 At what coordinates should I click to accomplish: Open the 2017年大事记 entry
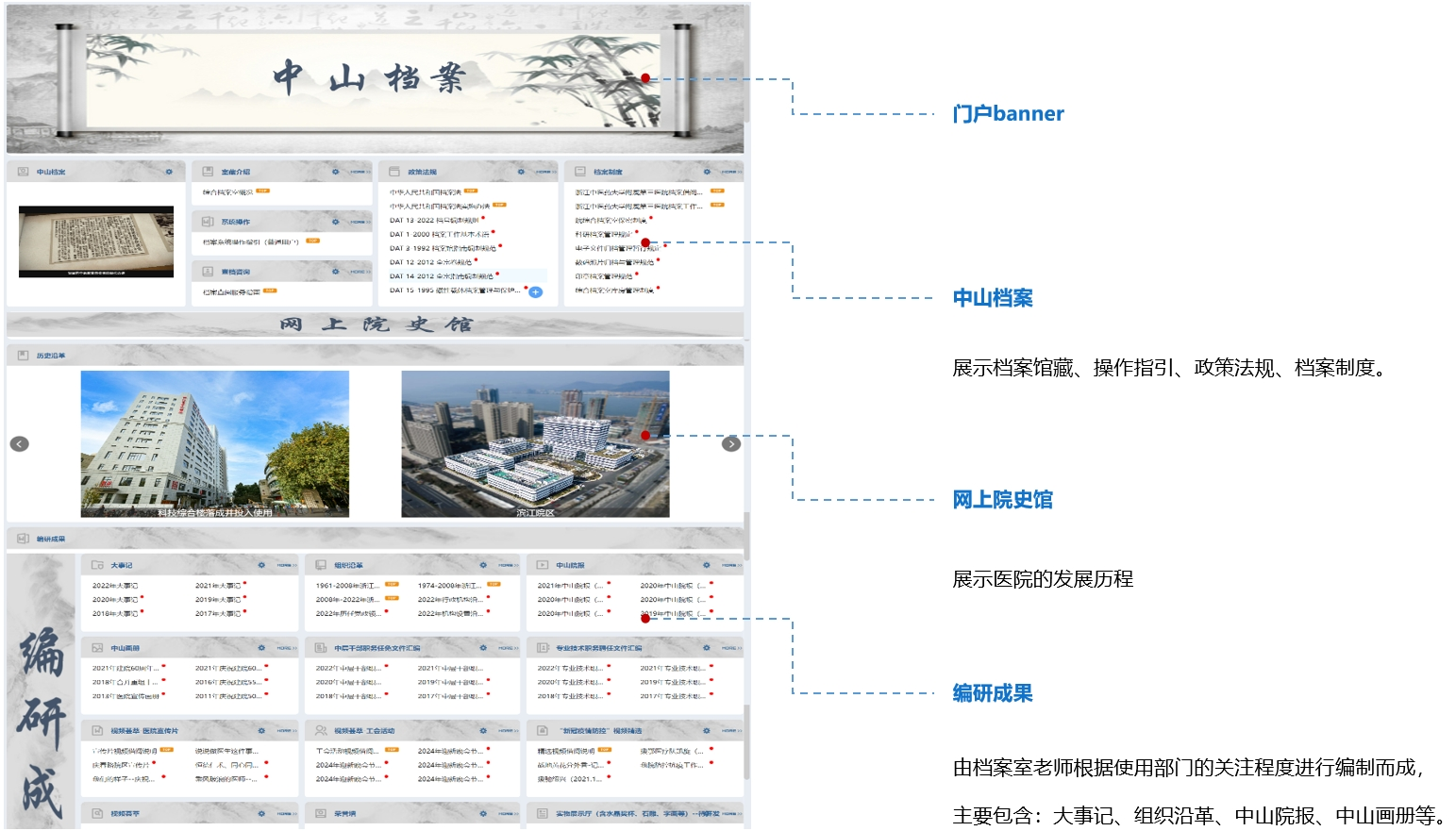pyautogui.click(x=218, y=614)
